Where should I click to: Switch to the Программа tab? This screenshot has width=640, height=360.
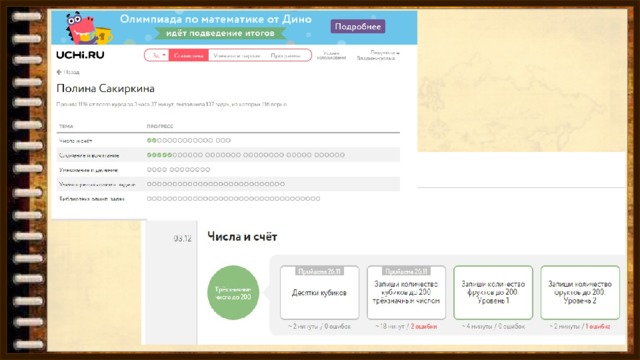(x=285, y=55)
